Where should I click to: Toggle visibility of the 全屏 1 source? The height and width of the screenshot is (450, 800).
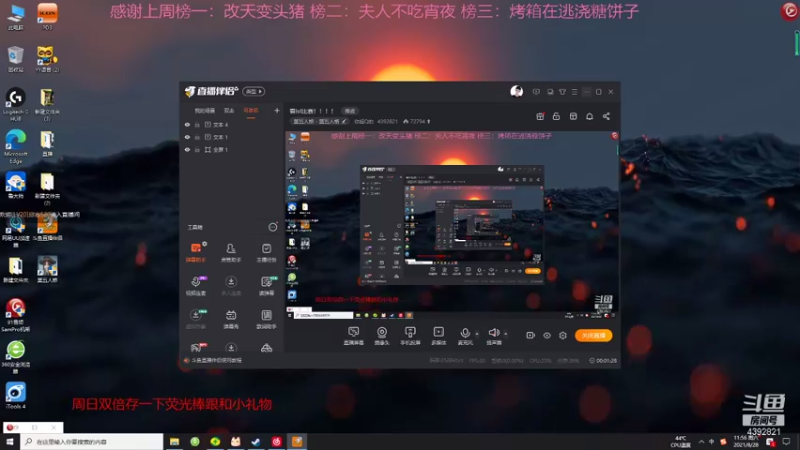[x=187, y=149]
